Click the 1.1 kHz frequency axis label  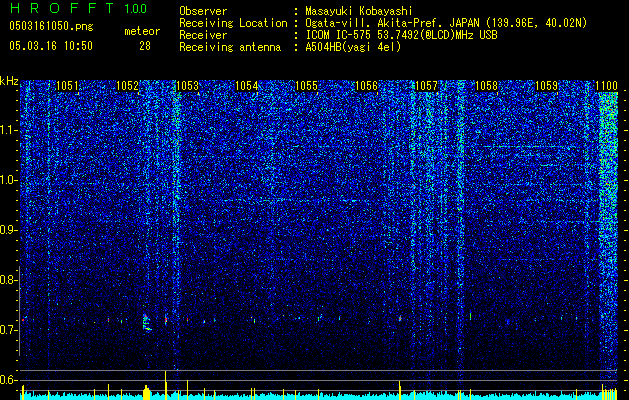9,130
